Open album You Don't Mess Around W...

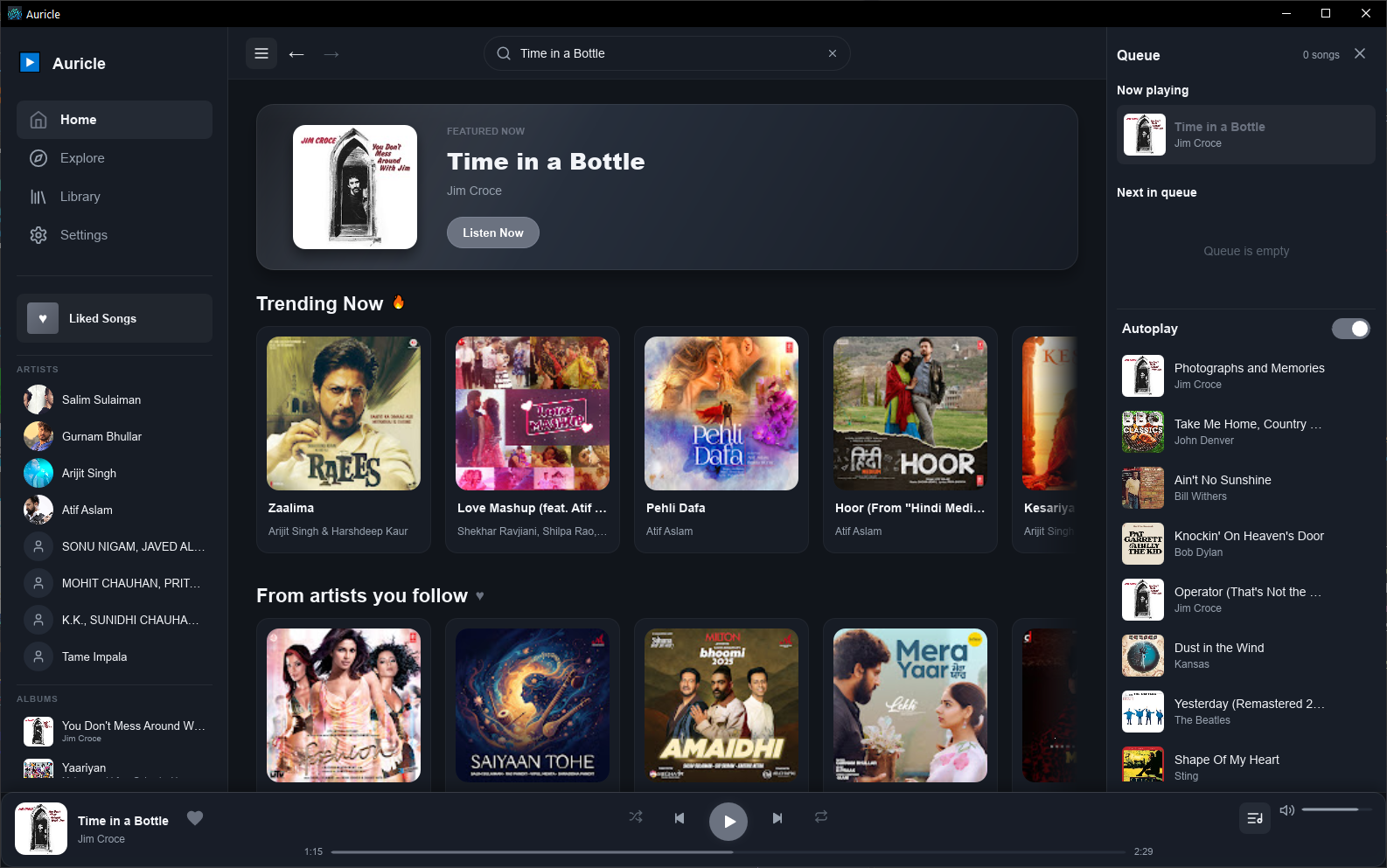point(115,731)
